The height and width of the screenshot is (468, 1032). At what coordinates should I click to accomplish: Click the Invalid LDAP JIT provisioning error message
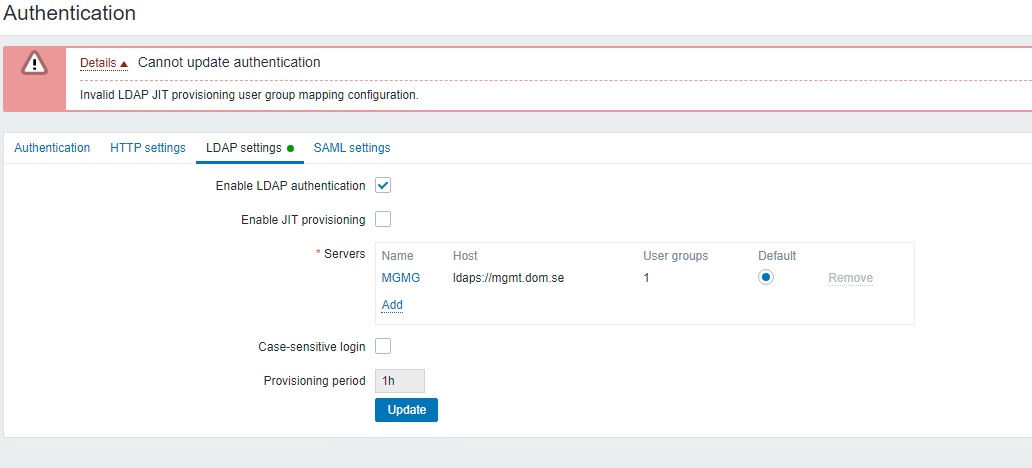point(249,96)
